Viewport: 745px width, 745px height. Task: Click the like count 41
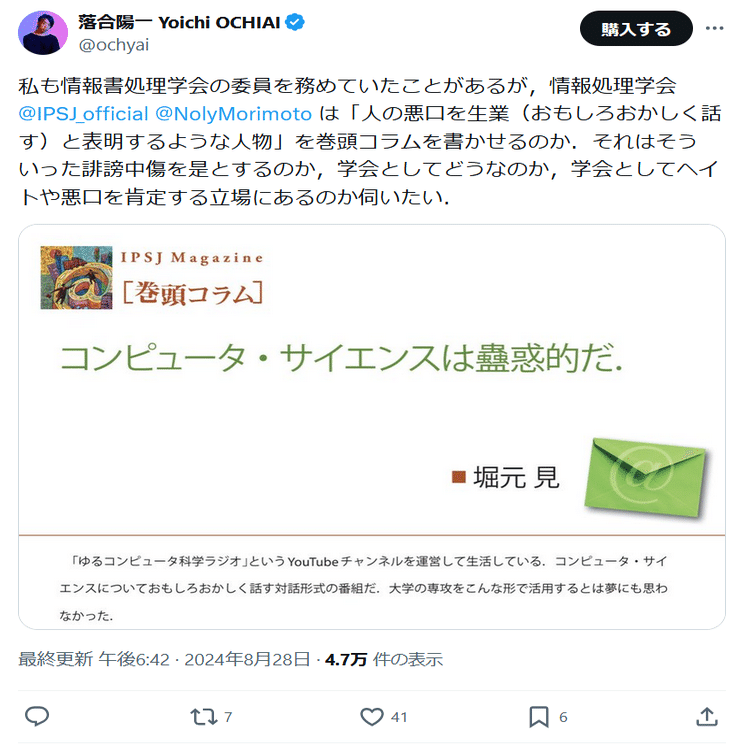coord(399,717)
